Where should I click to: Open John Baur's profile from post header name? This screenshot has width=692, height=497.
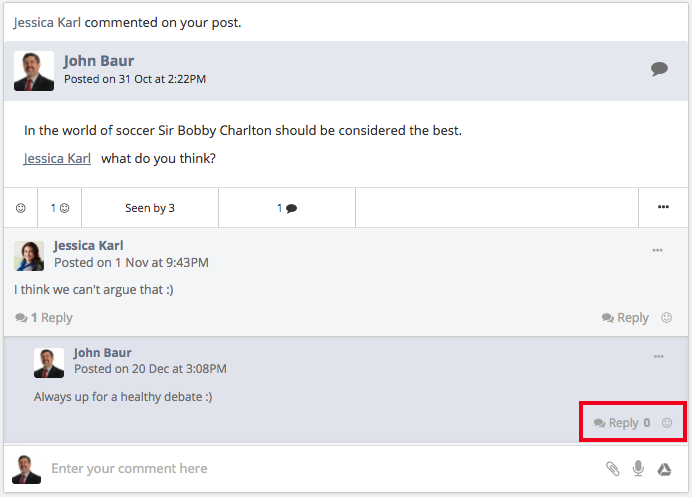click(x=98, y=60)
